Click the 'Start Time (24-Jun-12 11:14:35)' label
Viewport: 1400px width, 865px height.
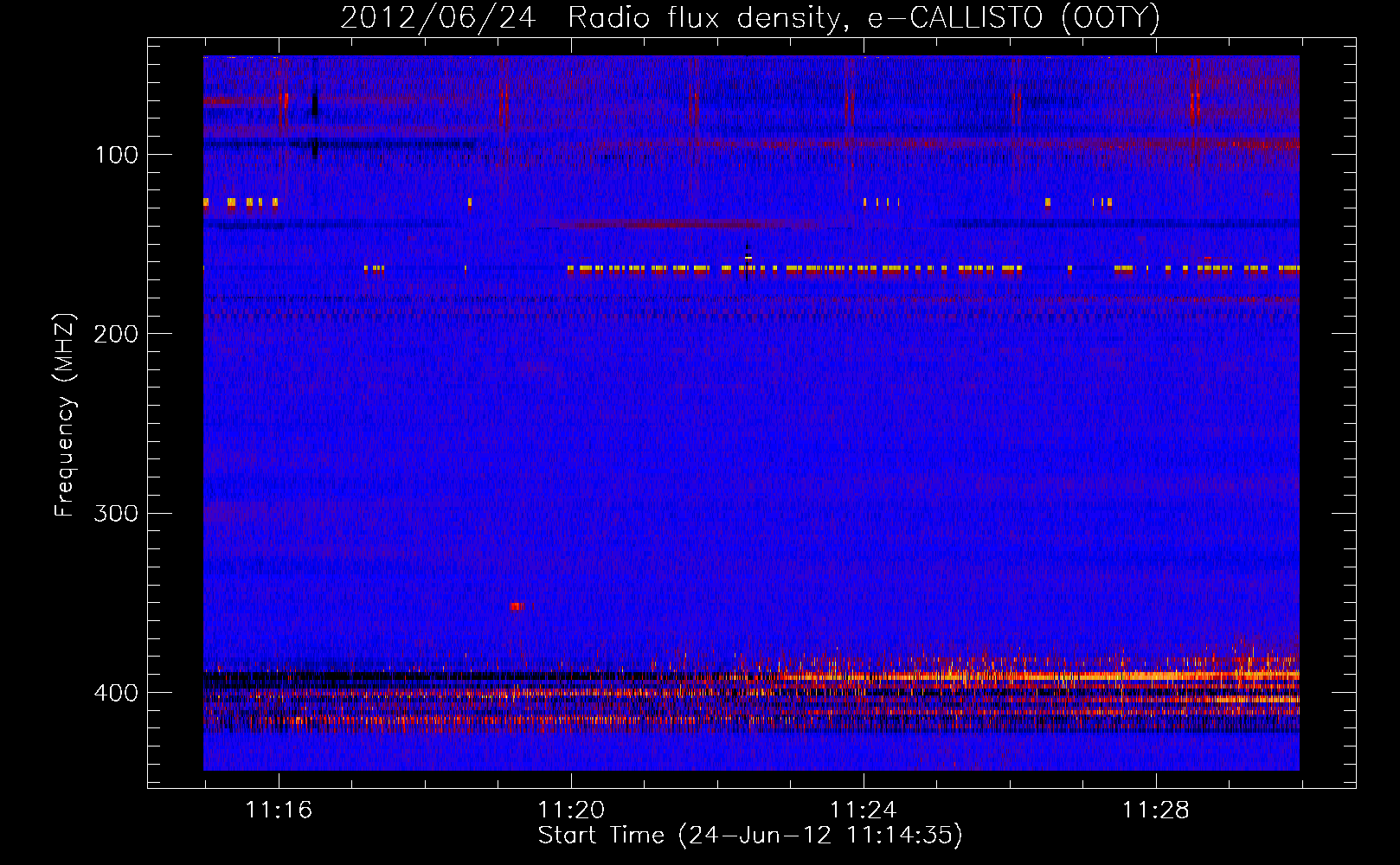pos(750,836)
